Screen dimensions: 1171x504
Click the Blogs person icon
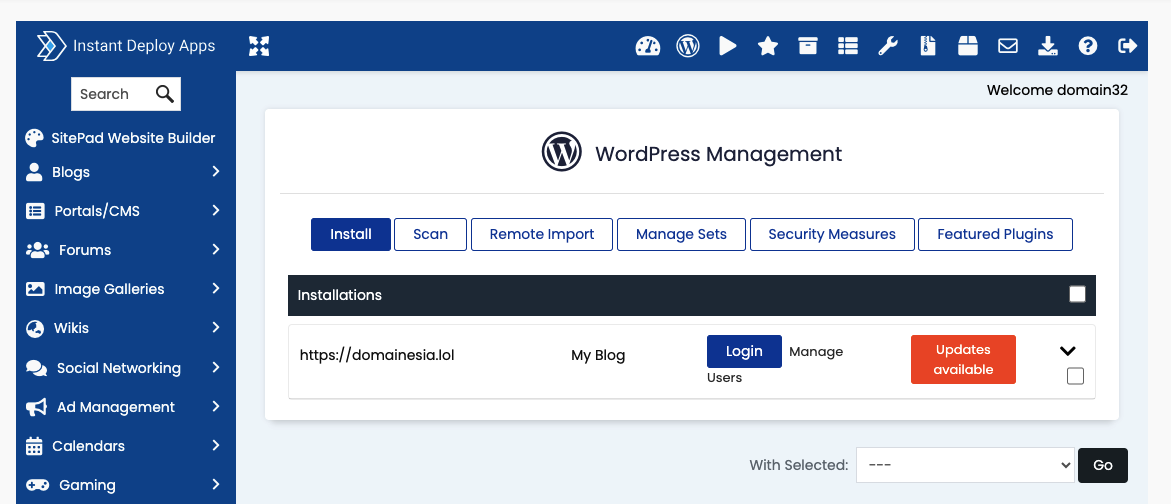[34, 172]
